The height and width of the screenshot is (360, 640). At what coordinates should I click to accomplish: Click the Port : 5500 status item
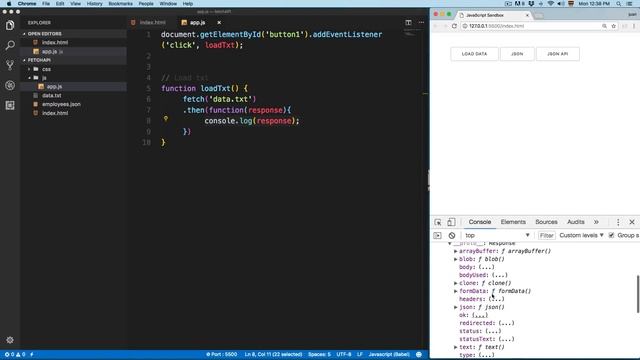point(221,354)
